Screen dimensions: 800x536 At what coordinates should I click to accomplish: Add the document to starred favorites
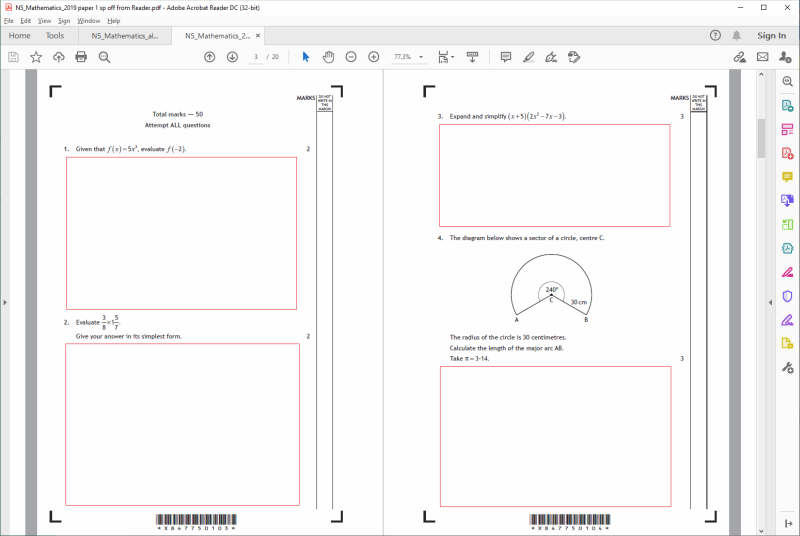point(36,57)
